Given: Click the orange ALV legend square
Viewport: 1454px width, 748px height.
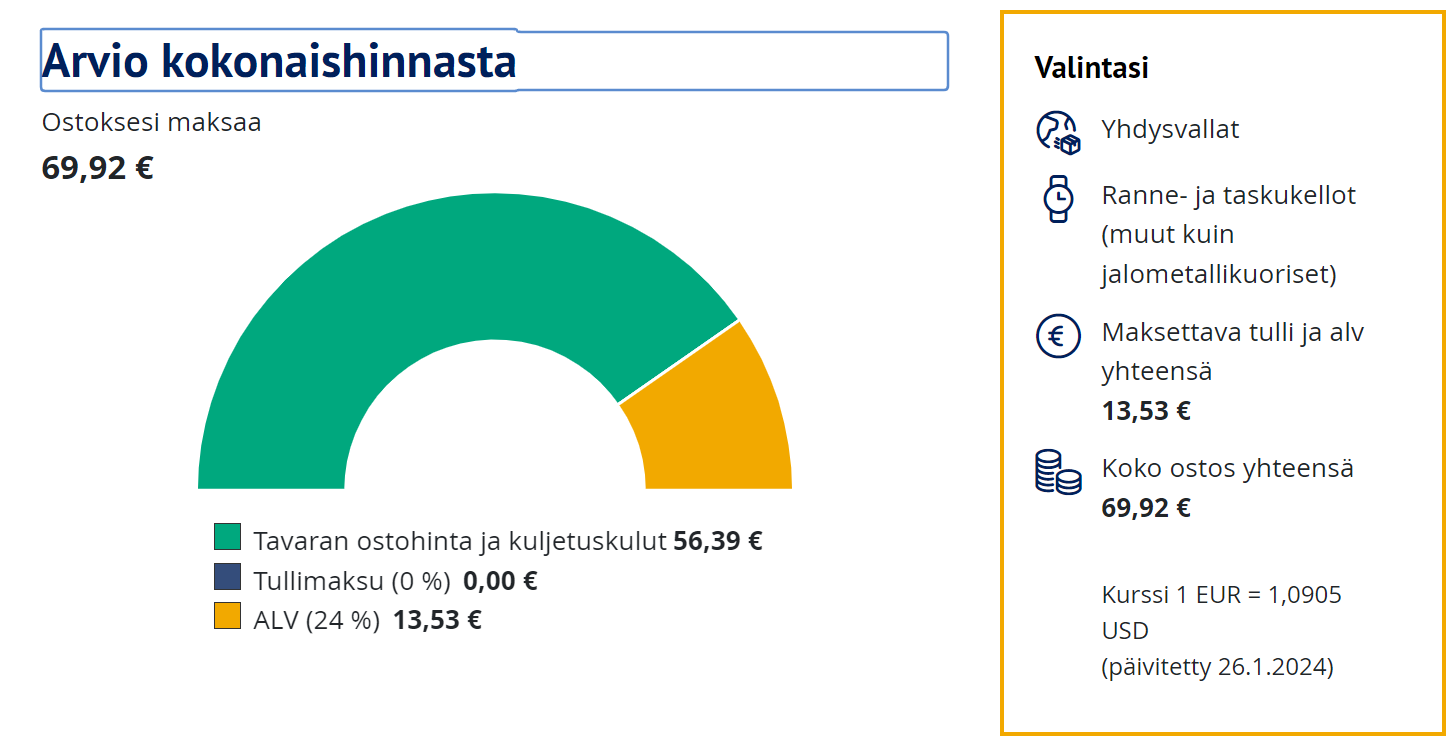Looking at the screenshot, I should click(228, 616).
